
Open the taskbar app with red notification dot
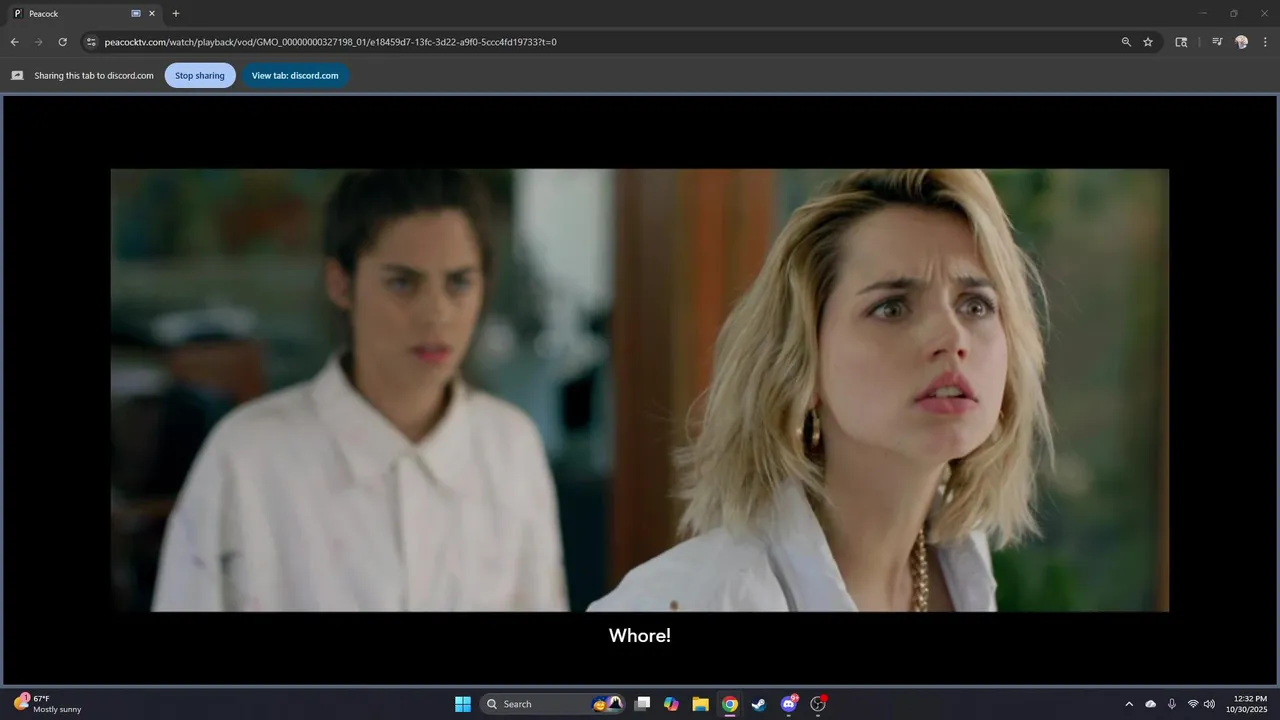(818, 704)
